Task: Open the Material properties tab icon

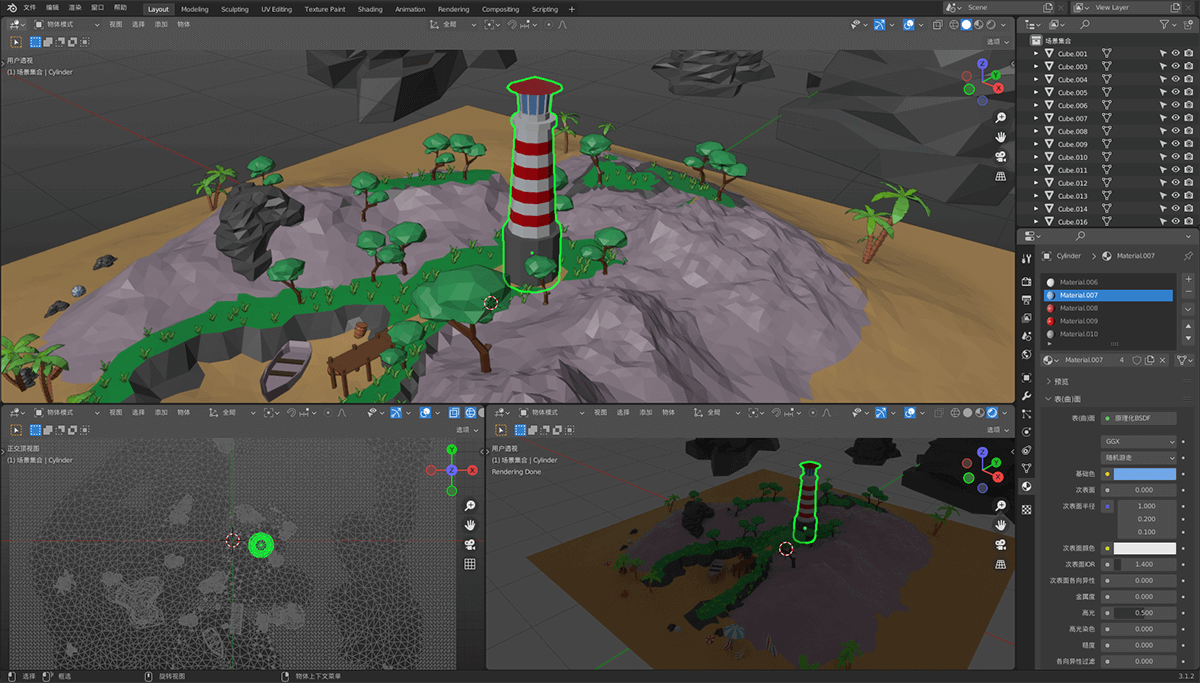Action: click(x=1027, y=487)
